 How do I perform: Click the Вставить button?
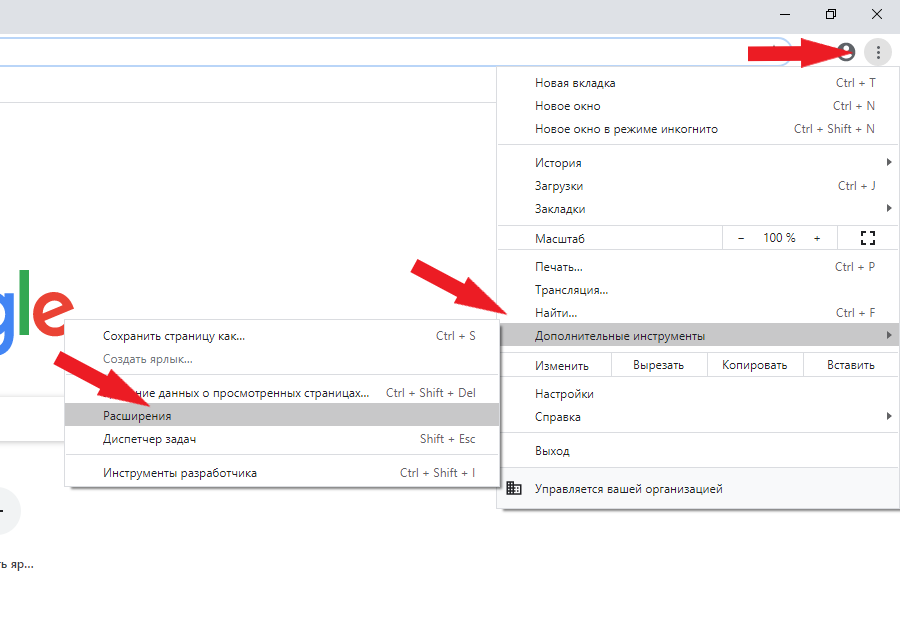tap(850, 365)
